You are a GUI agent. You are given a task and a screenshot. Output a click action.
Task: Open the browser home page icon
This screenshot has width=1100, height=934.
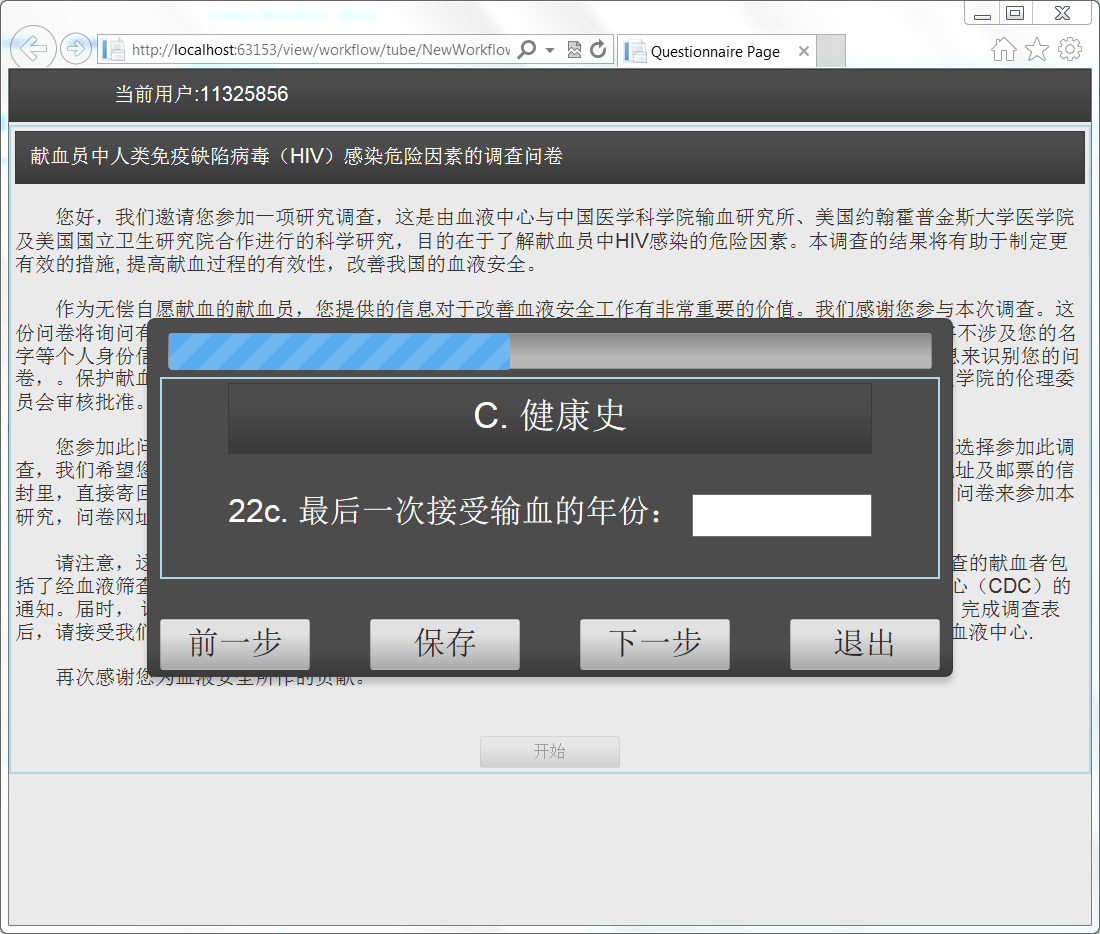(1003, 49)
